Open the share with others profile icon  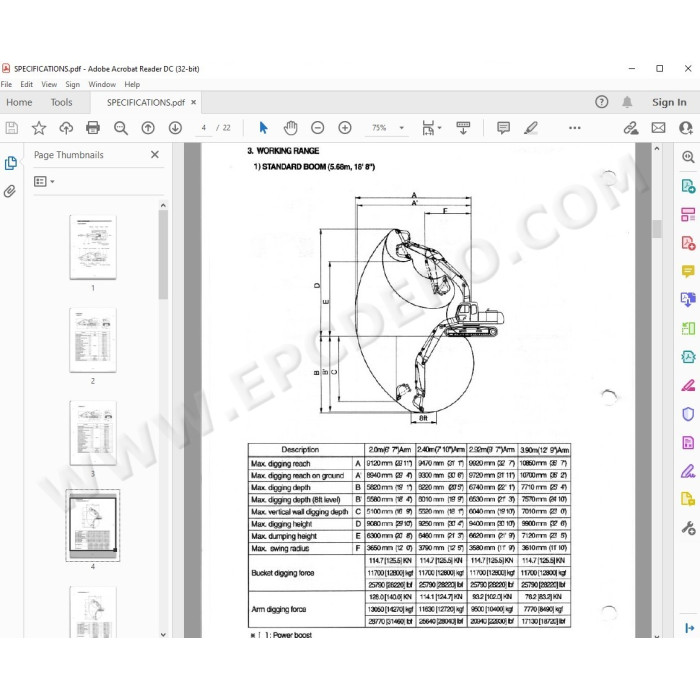click(x=685, y=128)
